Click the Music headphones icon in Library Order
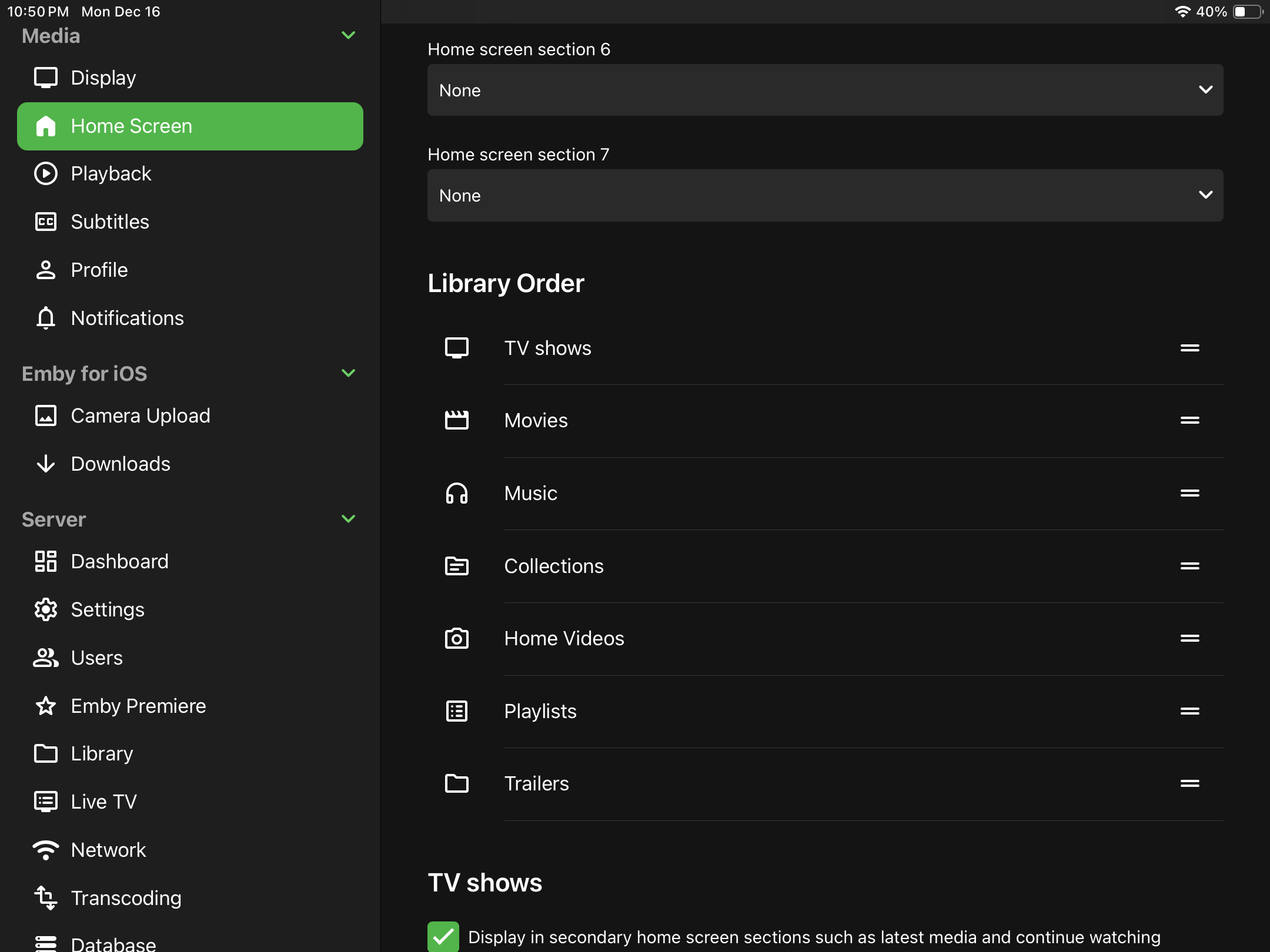 coord(457,493)
